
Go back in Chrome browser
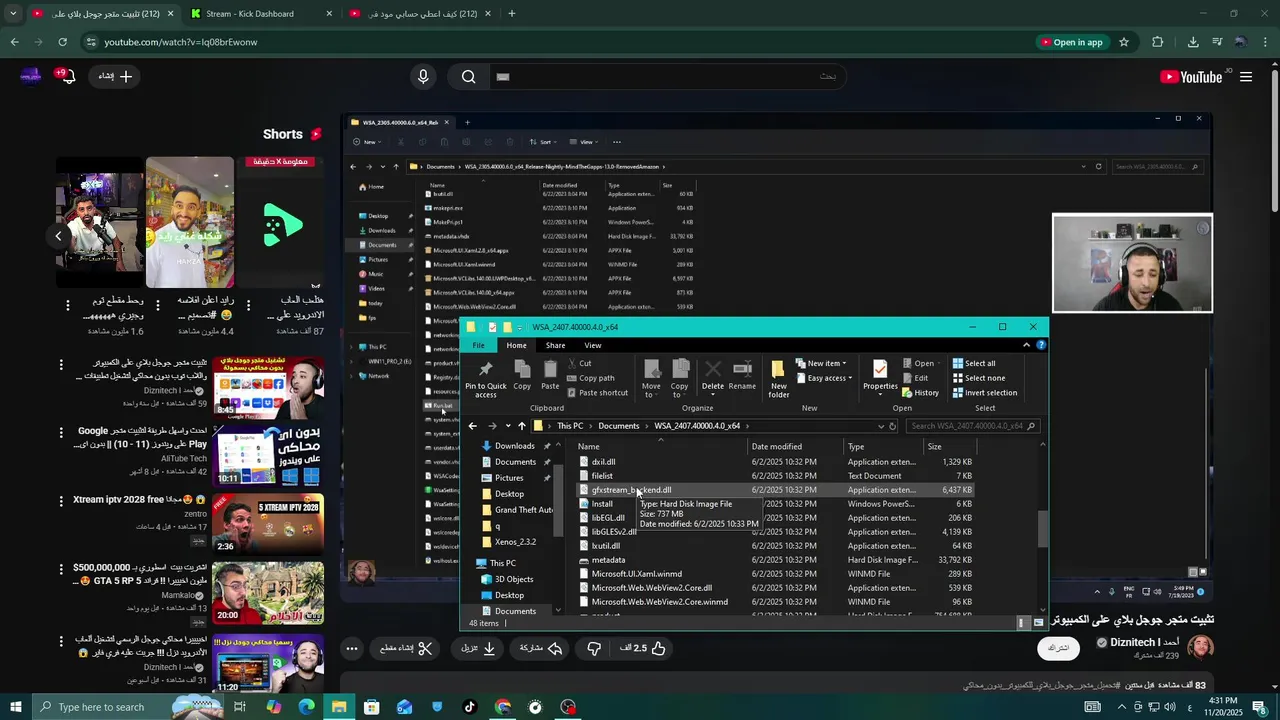(x=14, y=42)
